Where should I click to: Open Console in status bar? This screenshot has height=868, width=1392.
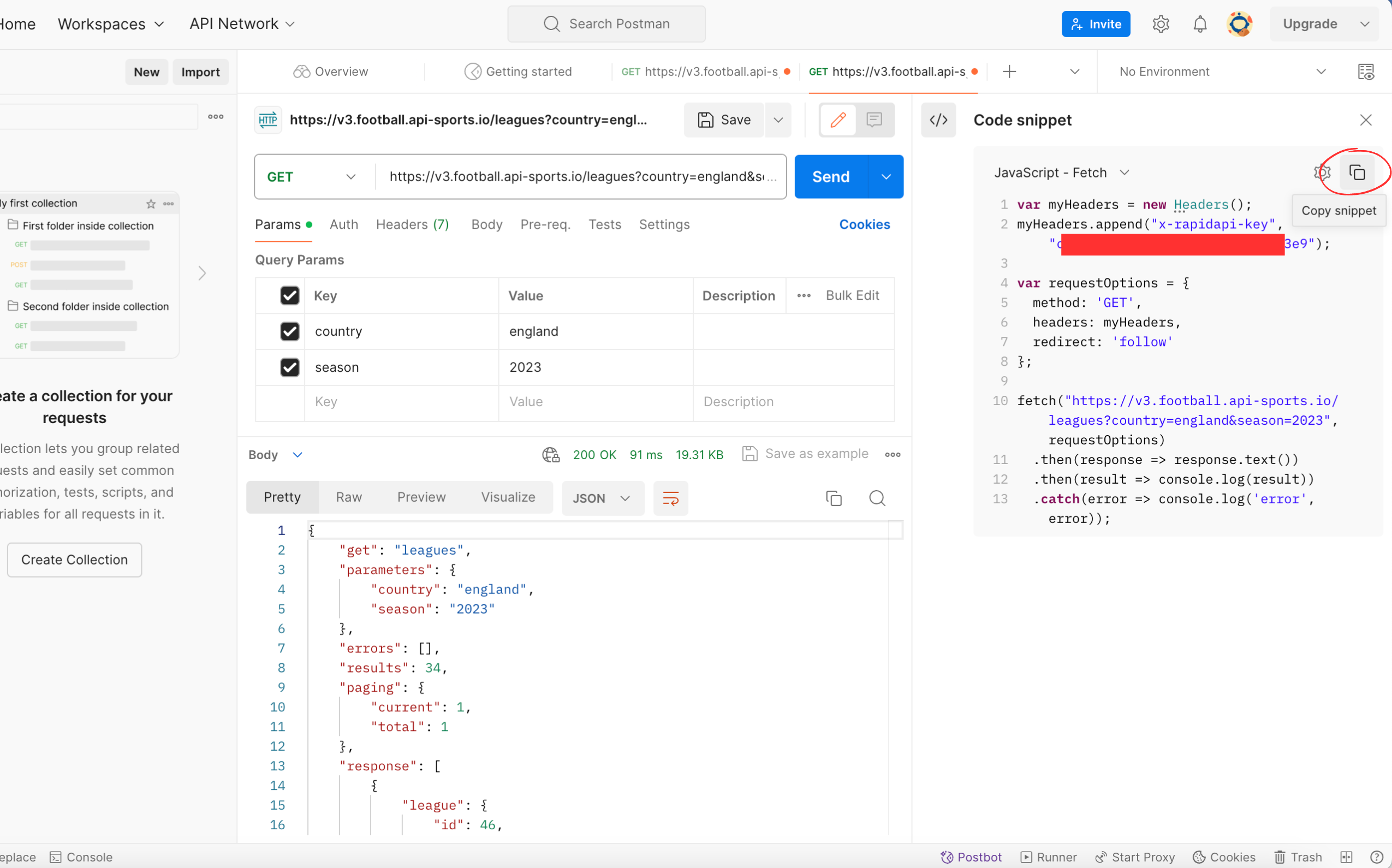81,857
